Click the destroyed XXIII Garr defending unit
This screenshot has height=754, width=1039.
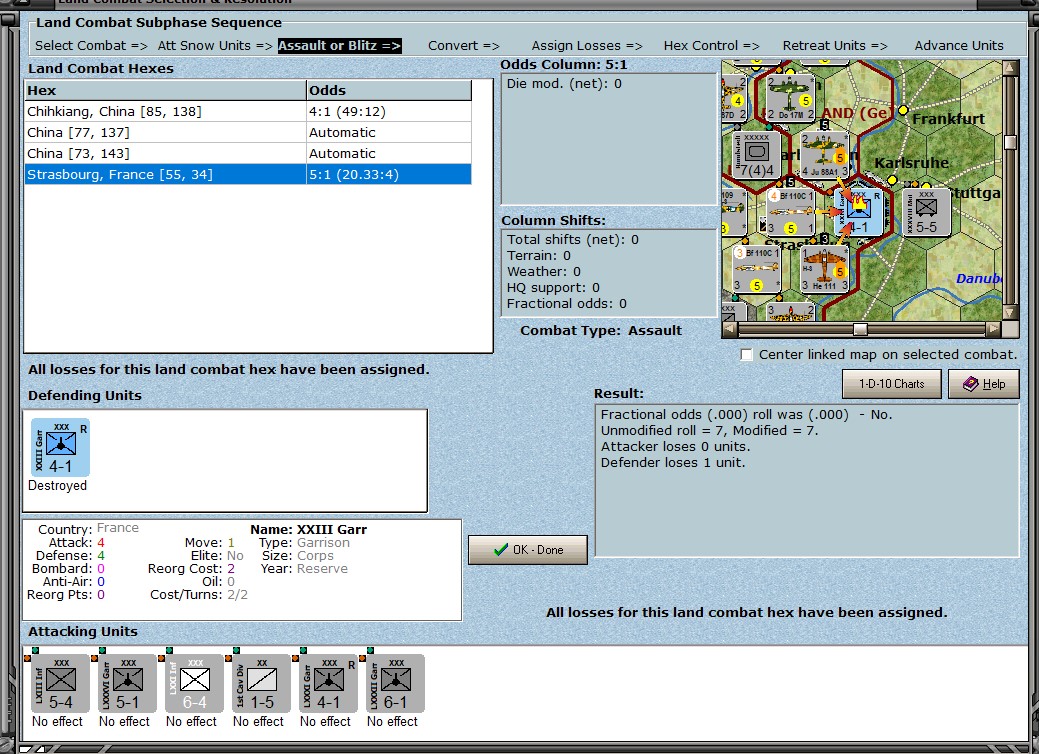(60, 447)
